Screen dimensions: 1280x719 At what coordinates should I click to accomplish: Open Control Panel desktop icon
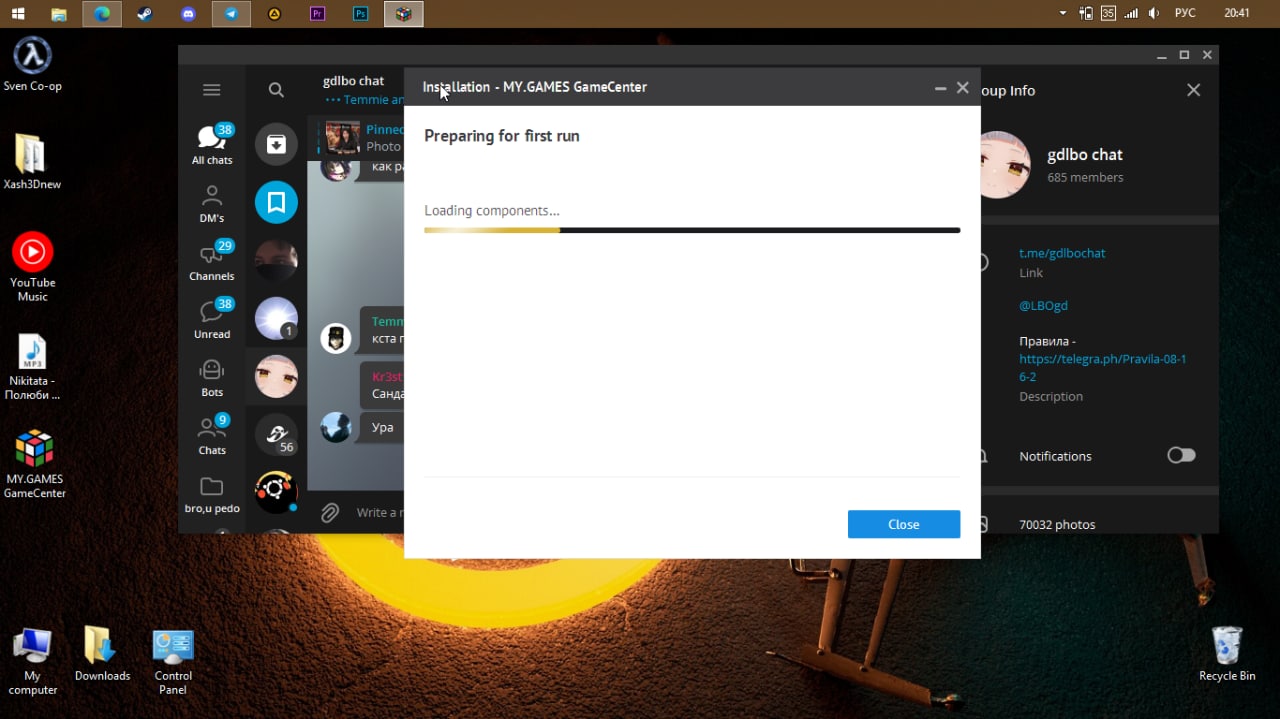173,662
